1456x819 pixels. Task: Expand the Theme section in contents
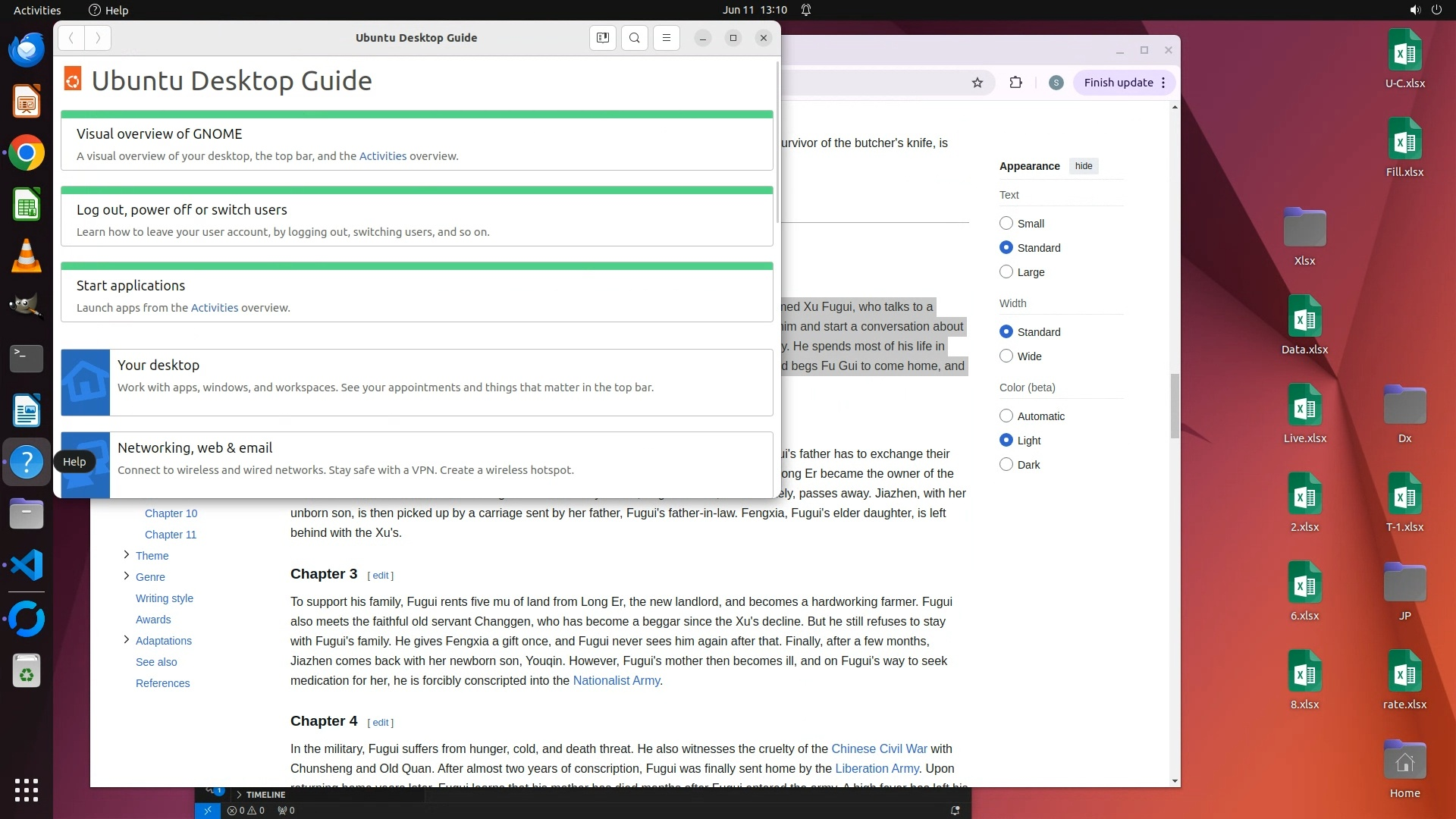point(127,555)
